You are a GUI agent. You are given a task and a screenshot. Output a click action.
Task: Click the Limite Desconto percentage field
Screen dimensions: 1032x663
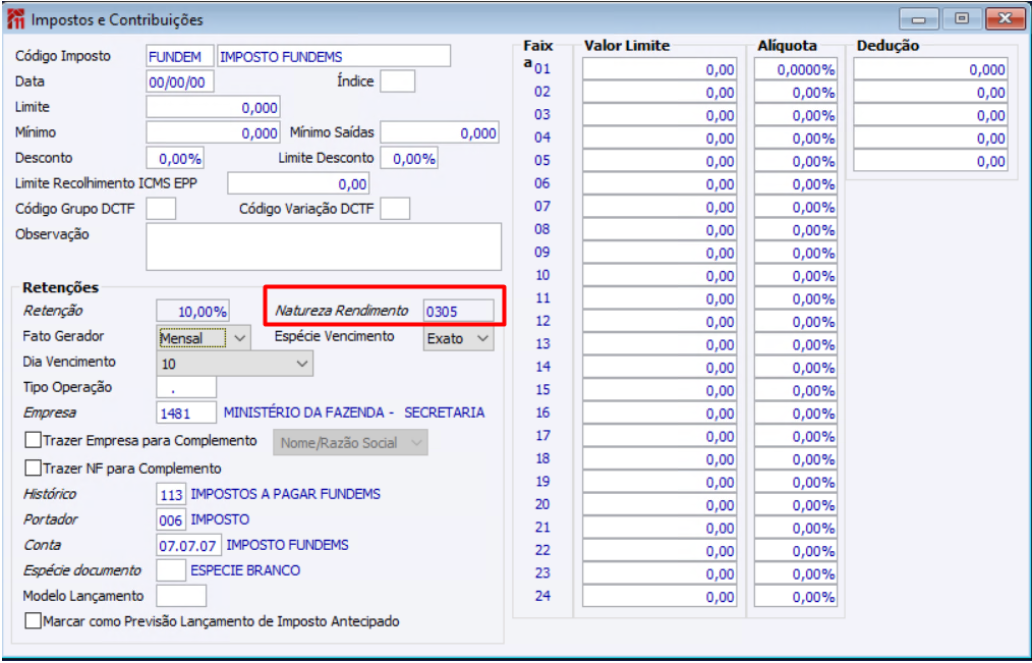point(409,158)
